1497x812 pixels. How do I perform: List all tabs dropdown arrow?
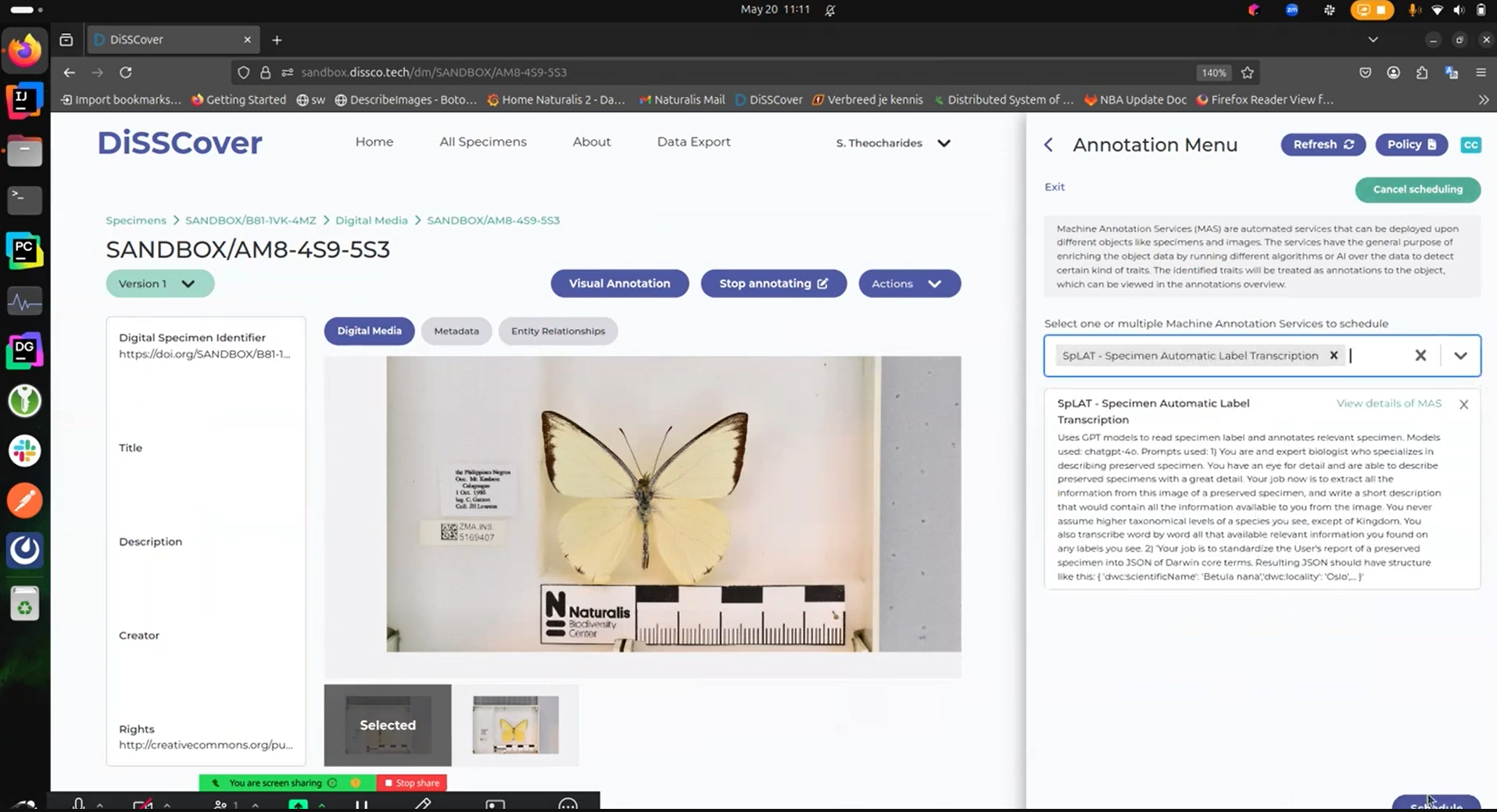[x=1373, y=39]
